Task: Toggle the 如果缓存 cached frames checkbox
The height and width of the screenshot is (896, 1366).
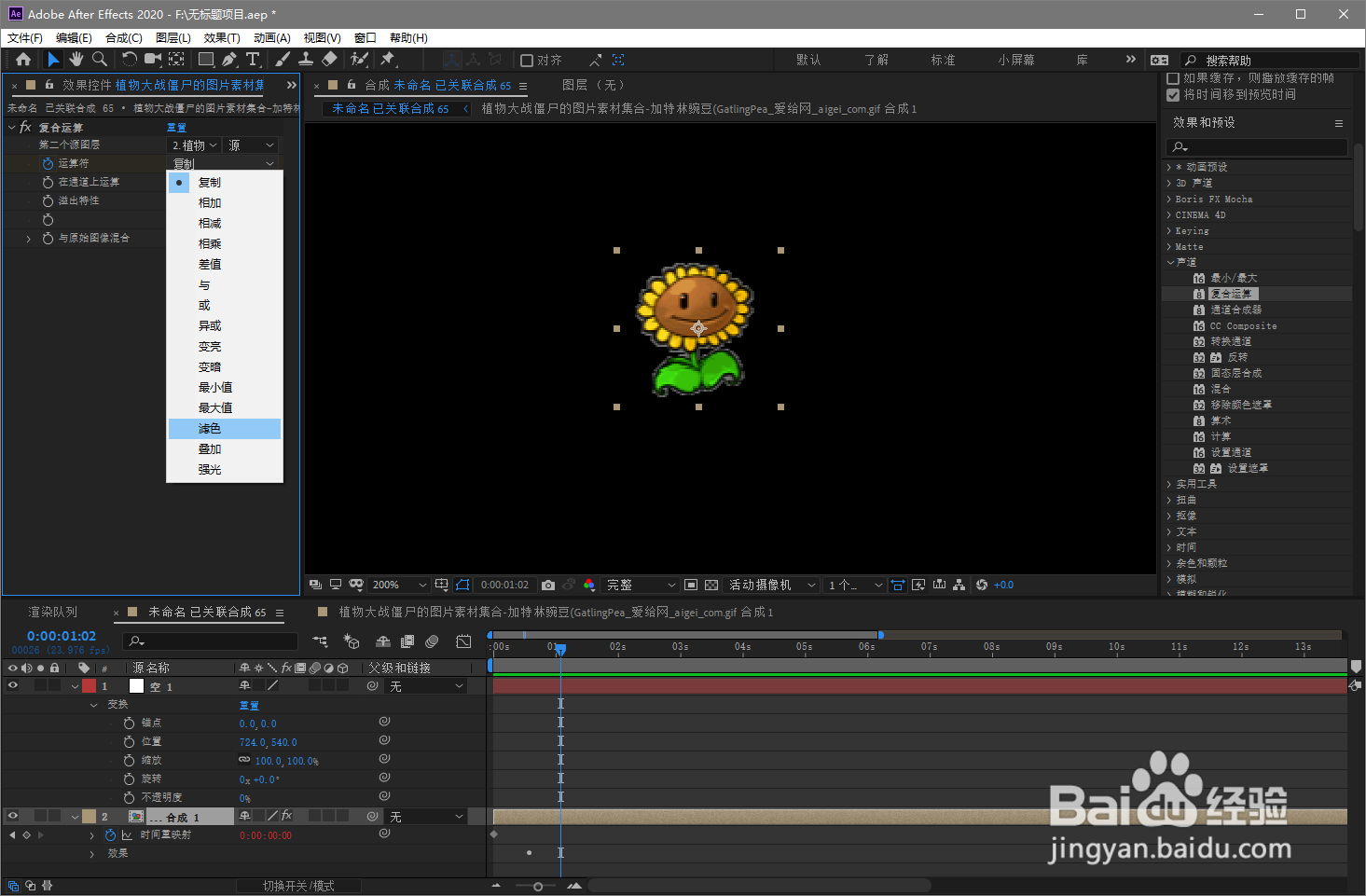Action: 1173,78
